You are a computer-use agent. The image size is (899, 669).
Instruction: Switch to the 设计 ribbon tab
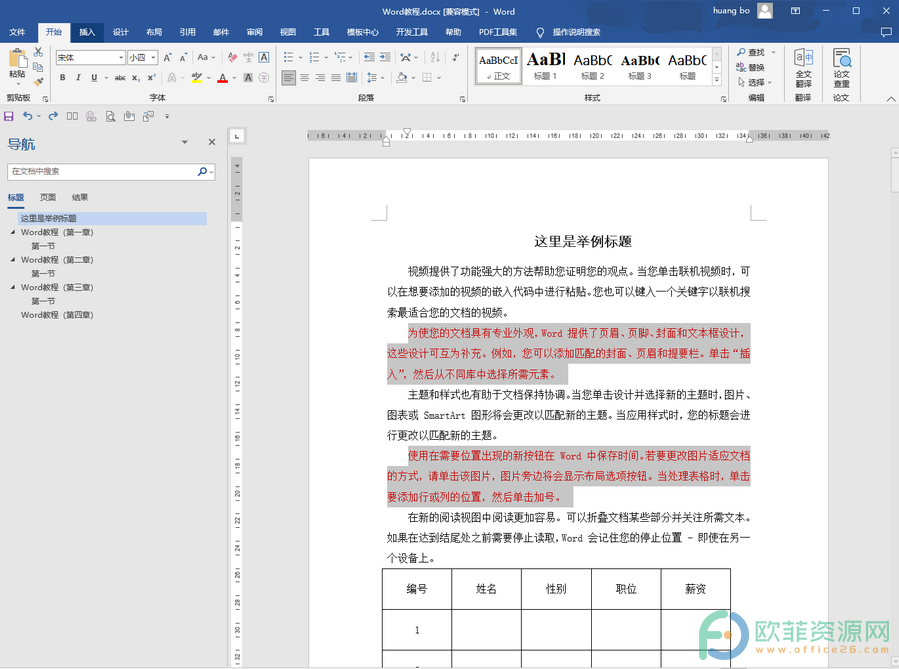point(120,32)
